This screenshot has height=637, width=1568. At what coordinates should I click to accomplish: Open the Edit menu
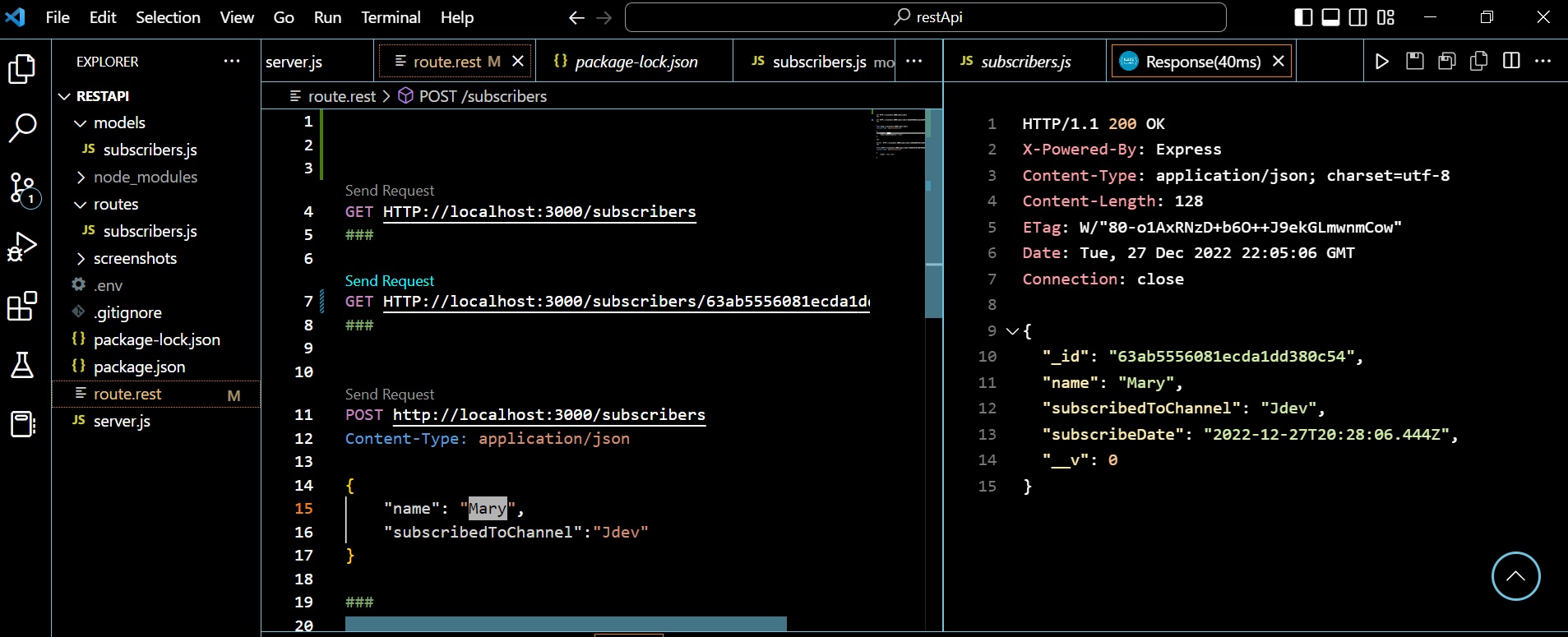103,17
